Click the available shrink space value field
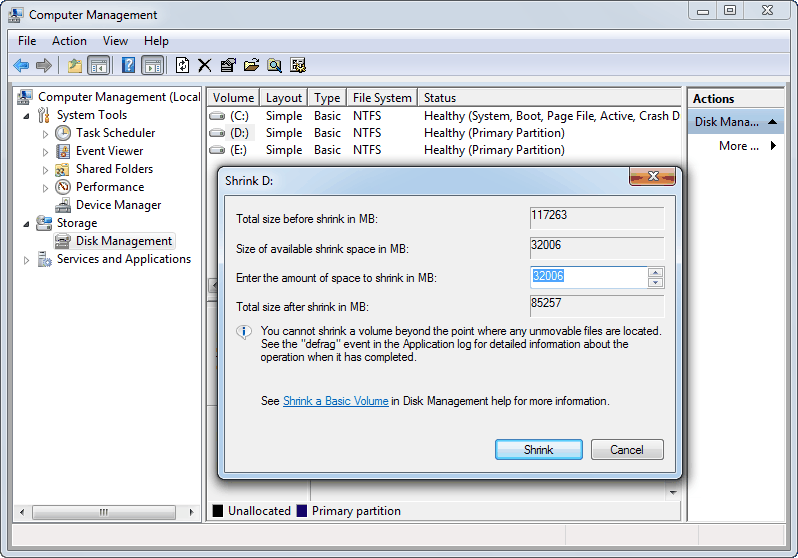The width and height of the screenshot is (798, 558). pyautogui.click(x=597, y=248)
